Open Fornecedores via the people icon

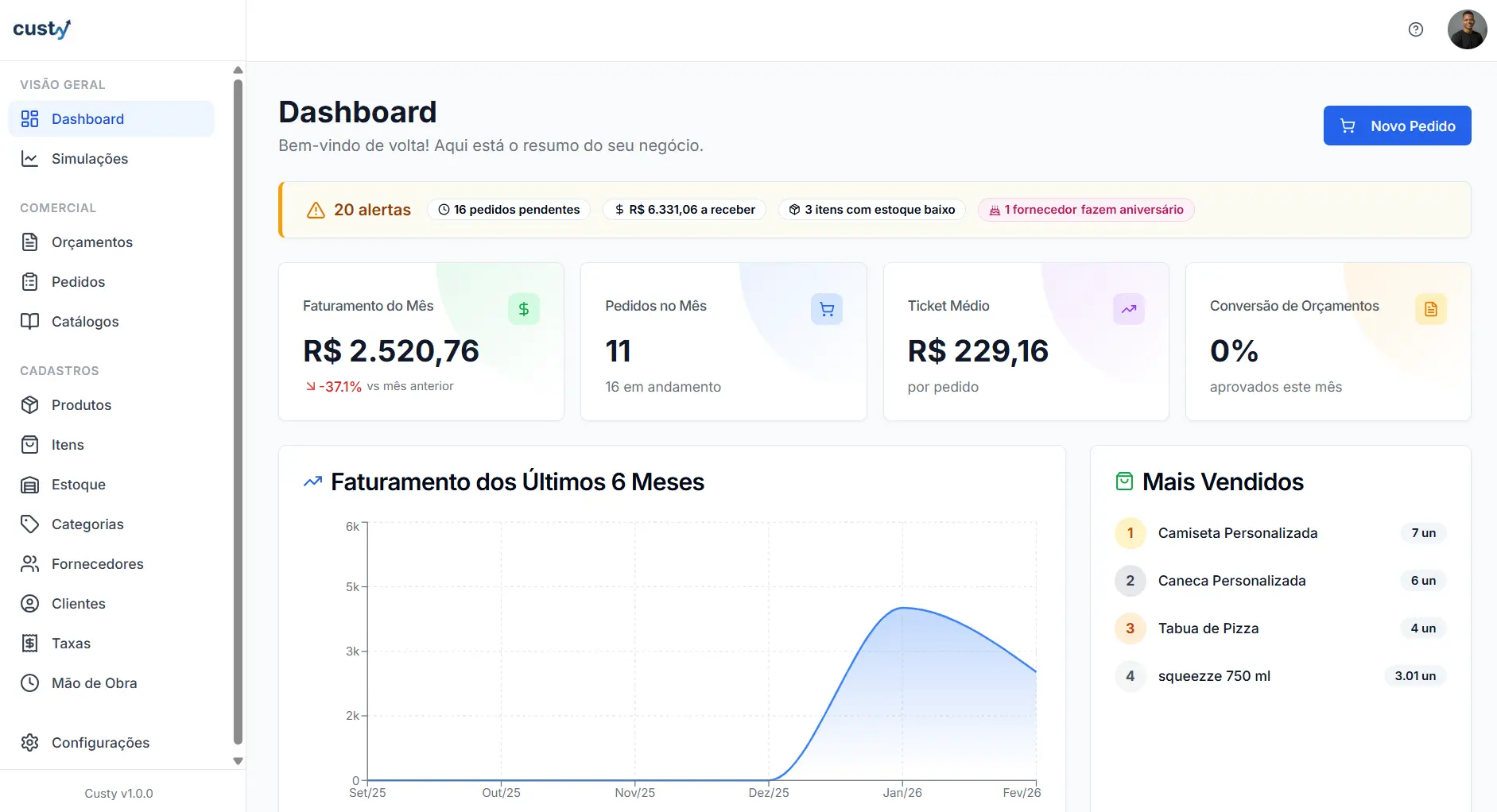[x=29, y=563]
